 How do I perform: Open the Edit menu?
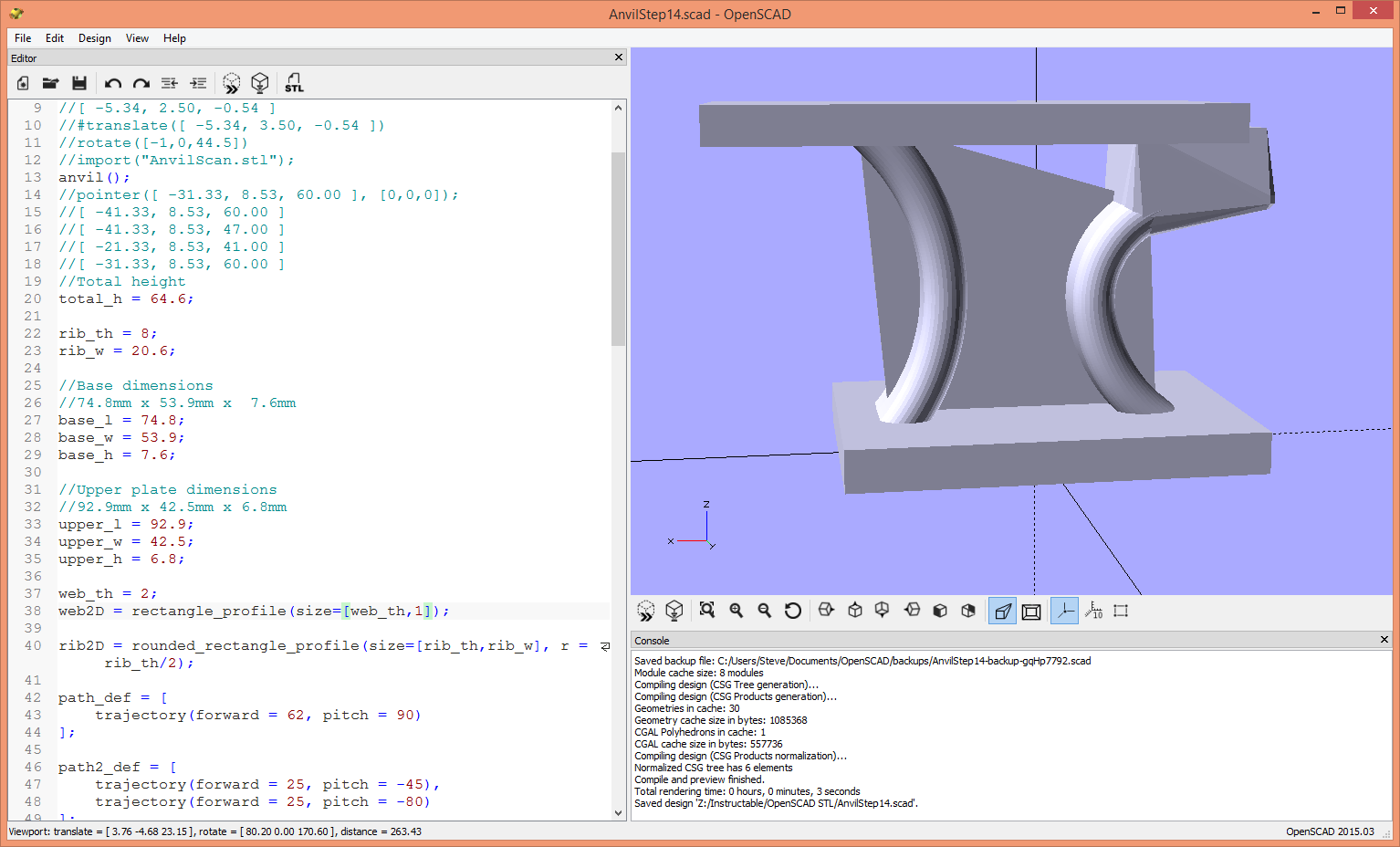pyautogui.click(x=55, y=38)
